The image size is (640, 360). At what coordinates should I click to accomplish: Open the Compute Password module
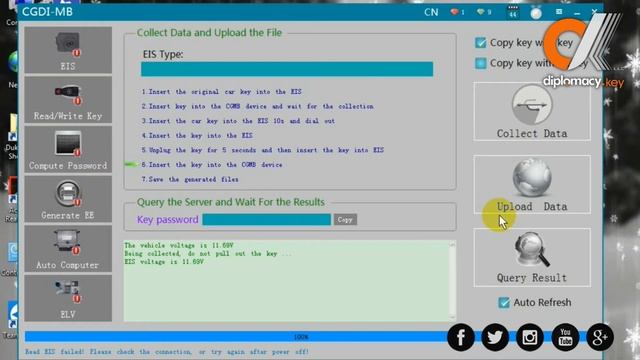pyautogui.click(x=68, y=150)
